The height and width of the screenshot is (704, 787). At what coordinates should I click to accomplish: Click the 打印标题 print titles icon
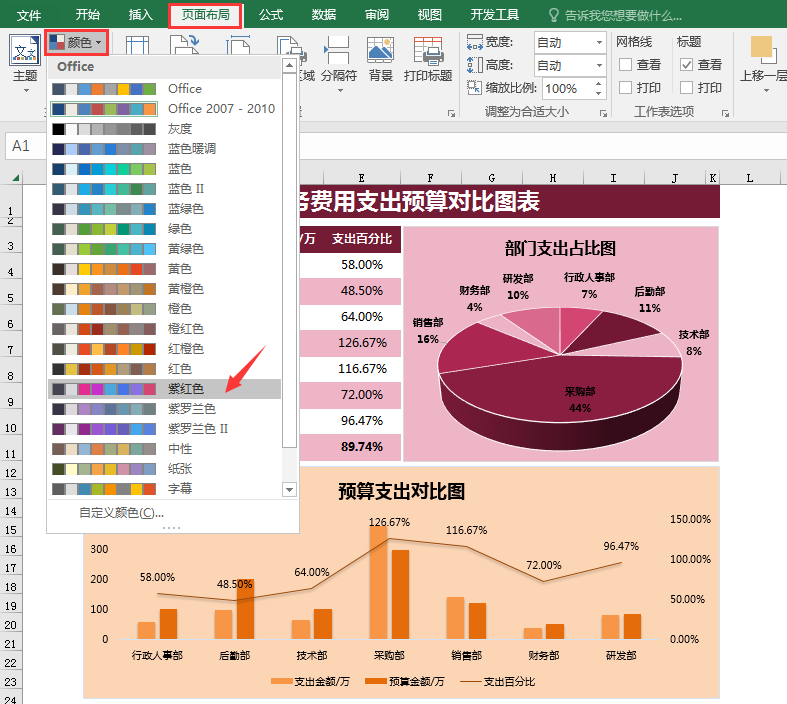point(428,51)
